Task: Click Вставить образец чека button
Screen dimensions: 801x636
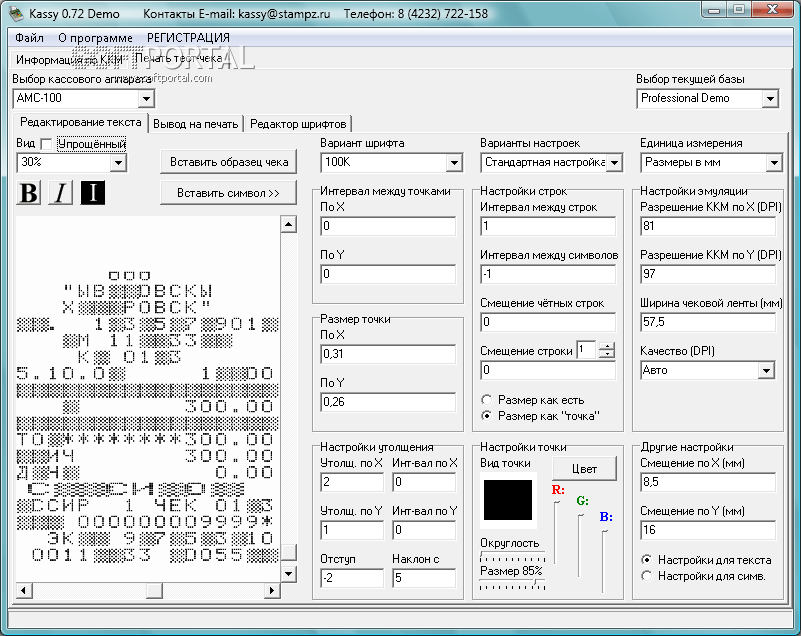Action: 229,162
